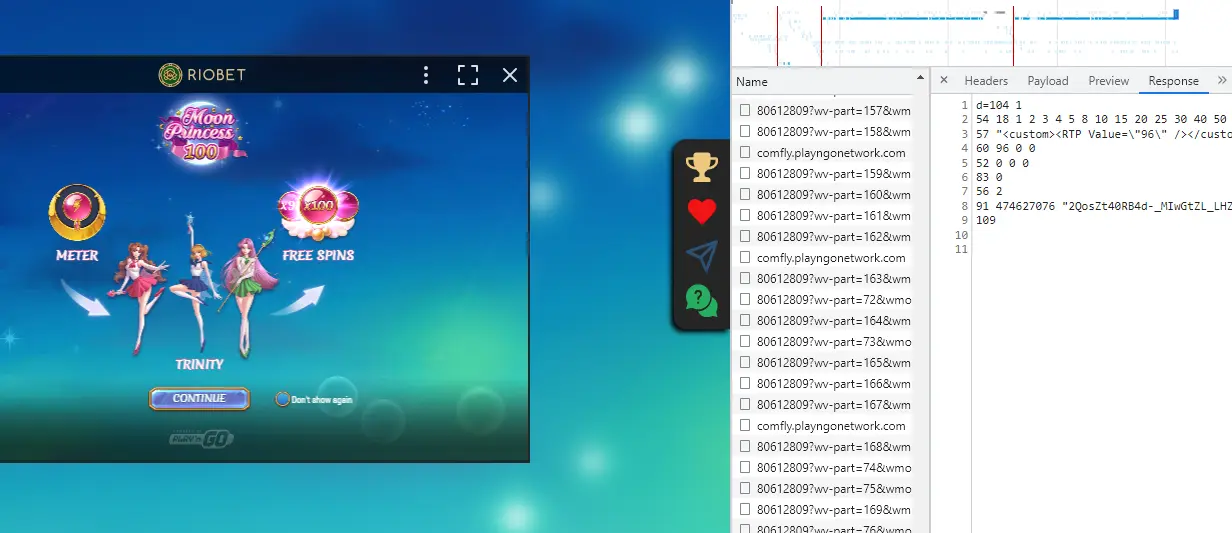Tick checkbox for wv-part=157 request
1232x533 pixels.
pos(744,110)
